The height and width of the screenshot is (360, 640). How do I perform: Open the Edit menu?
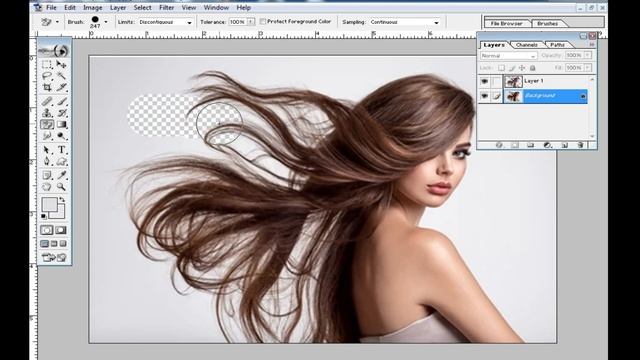70,7
